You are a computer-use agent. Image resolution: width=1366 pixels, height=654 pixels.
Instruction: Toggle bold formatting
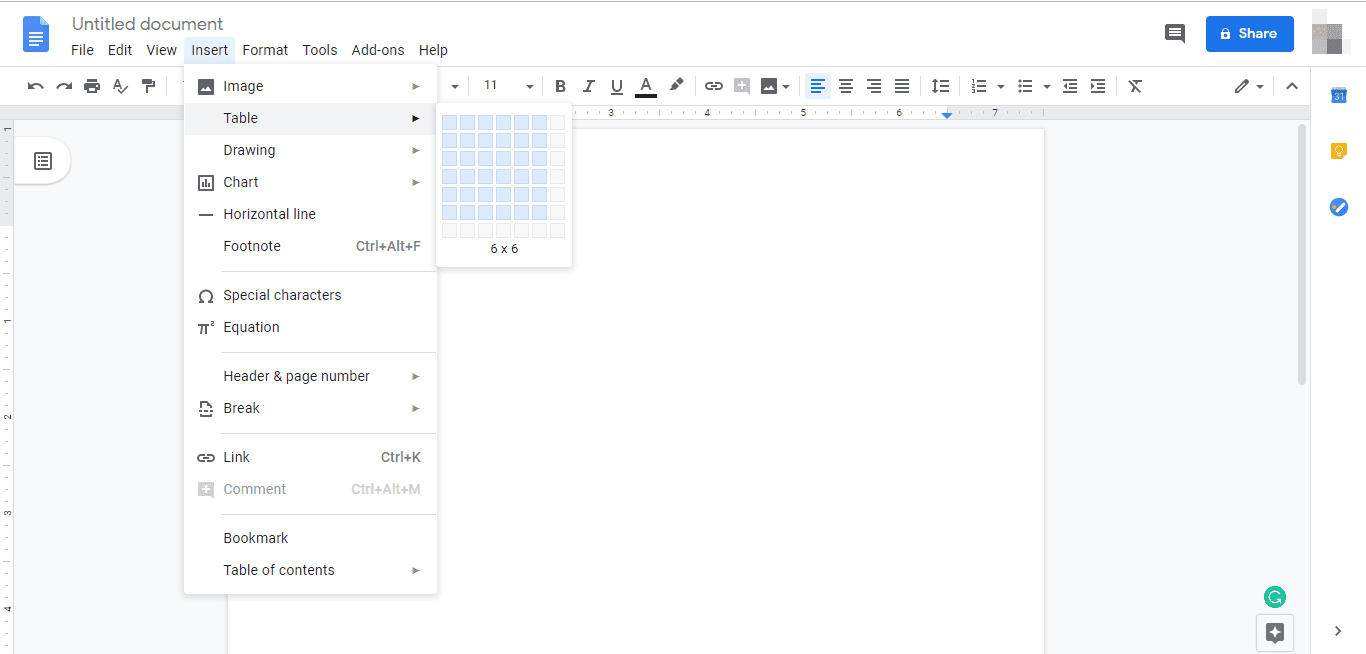point(560,86)
